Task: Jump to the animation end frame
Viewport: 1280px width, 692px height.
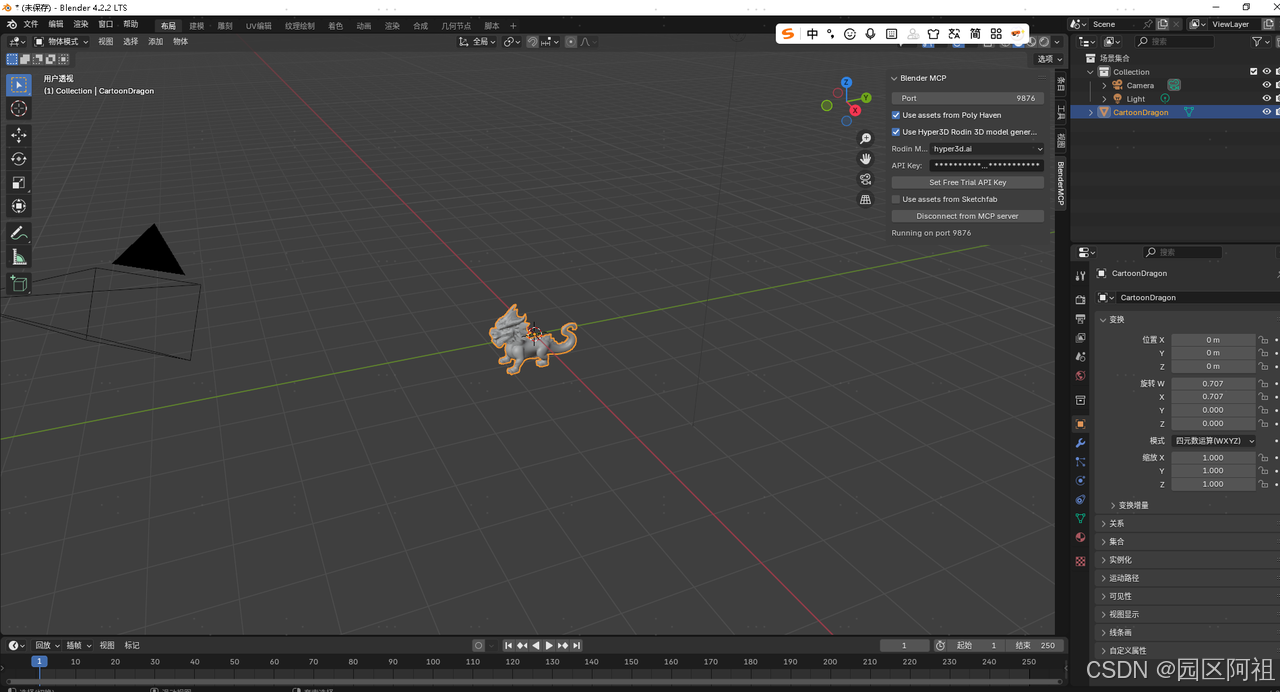Action: 576,645
